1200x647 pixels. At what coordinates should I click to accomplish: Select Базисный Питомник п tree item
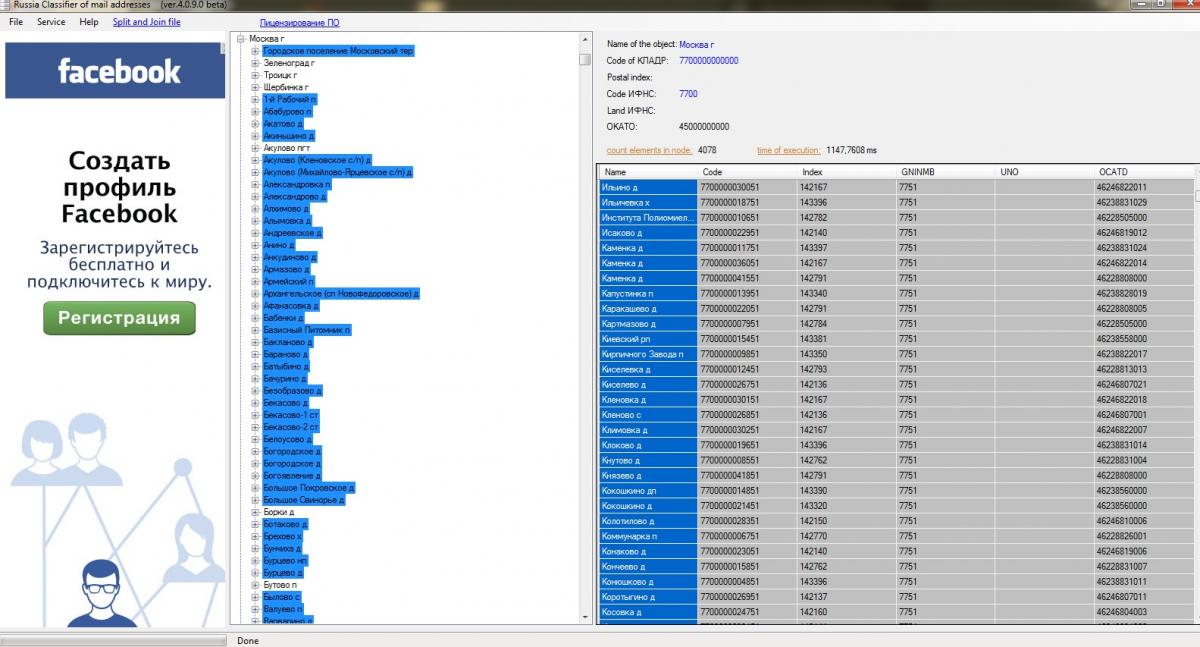tap(307, 330)
